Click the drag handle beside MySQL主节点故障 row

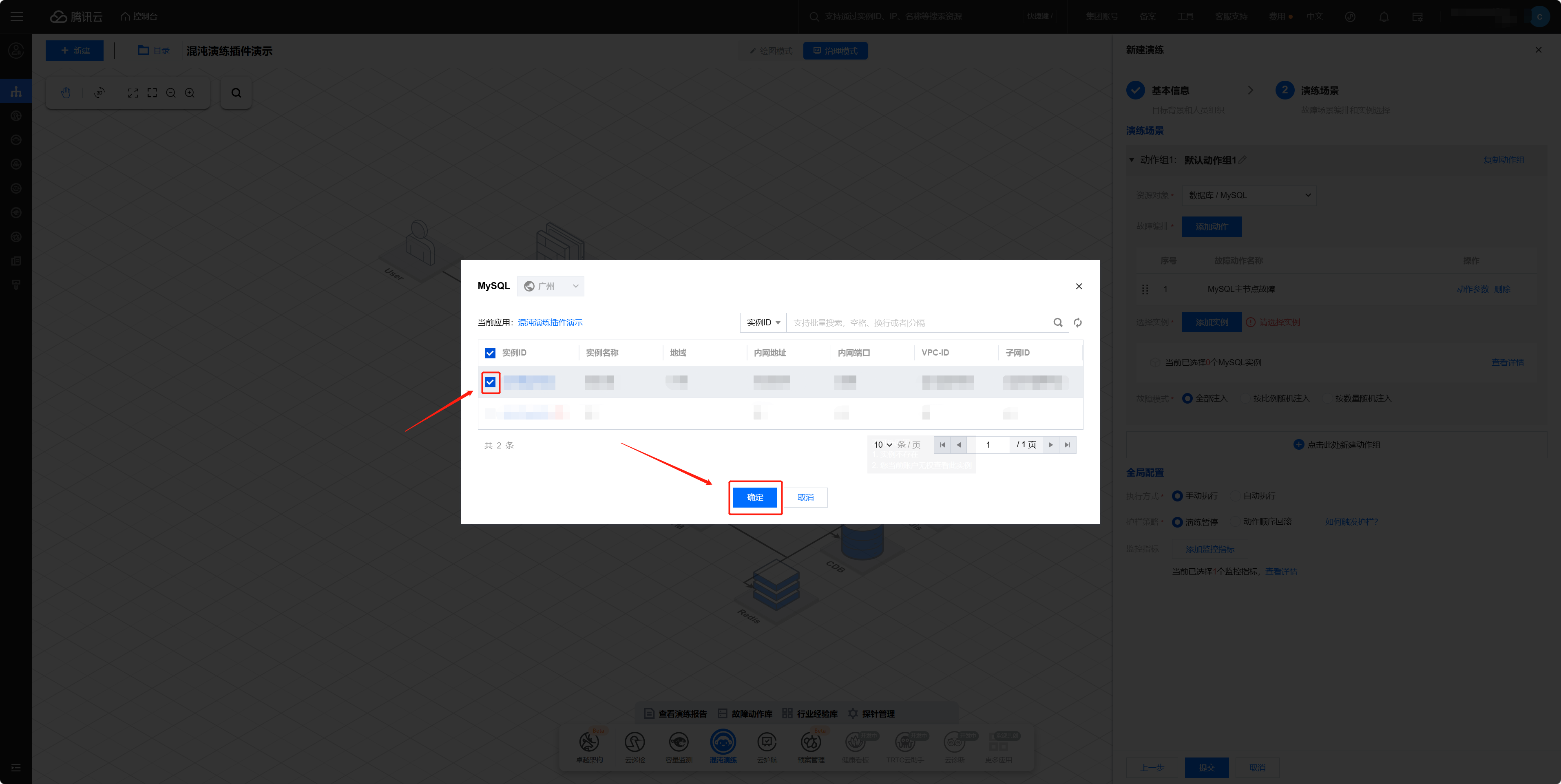1145,289
